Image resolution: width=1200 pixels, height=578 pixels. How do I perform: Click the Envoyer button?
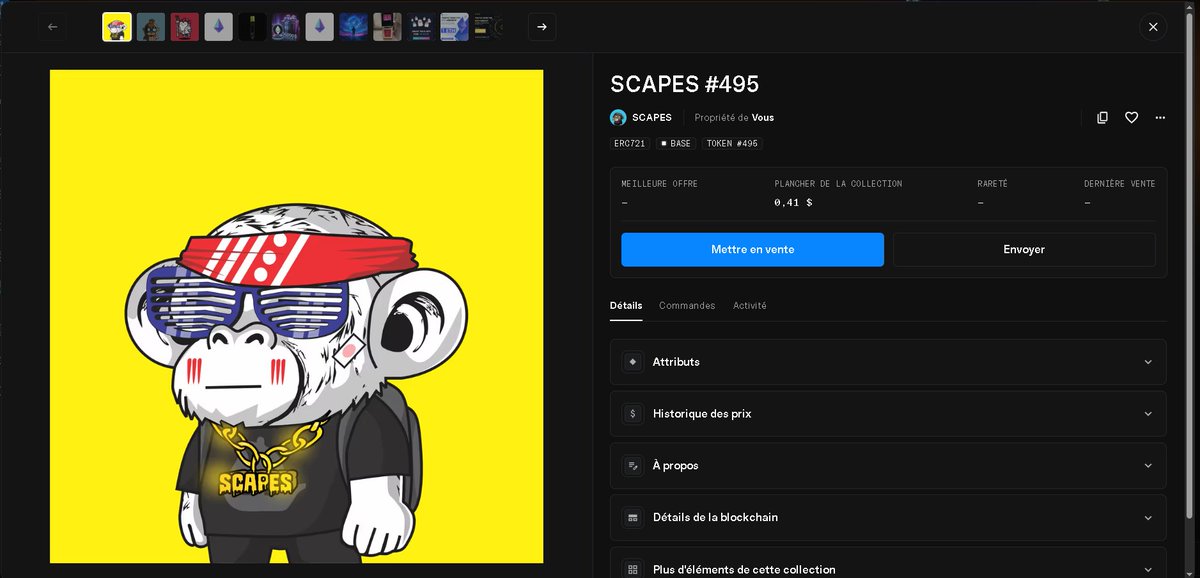point(1024,249)
